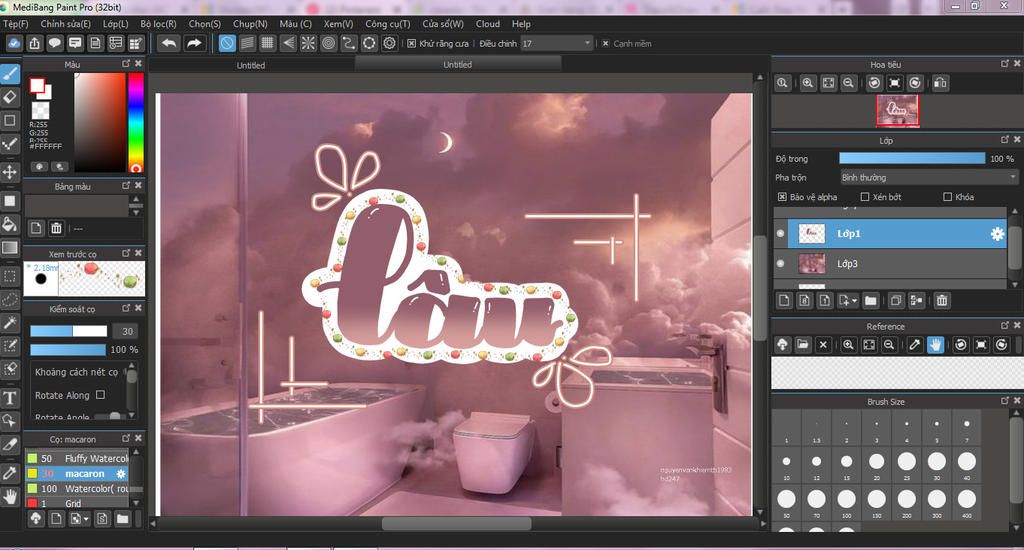Open the Điều chỉnh correction dropdown

pyautogui.click(x=556, y=43)
